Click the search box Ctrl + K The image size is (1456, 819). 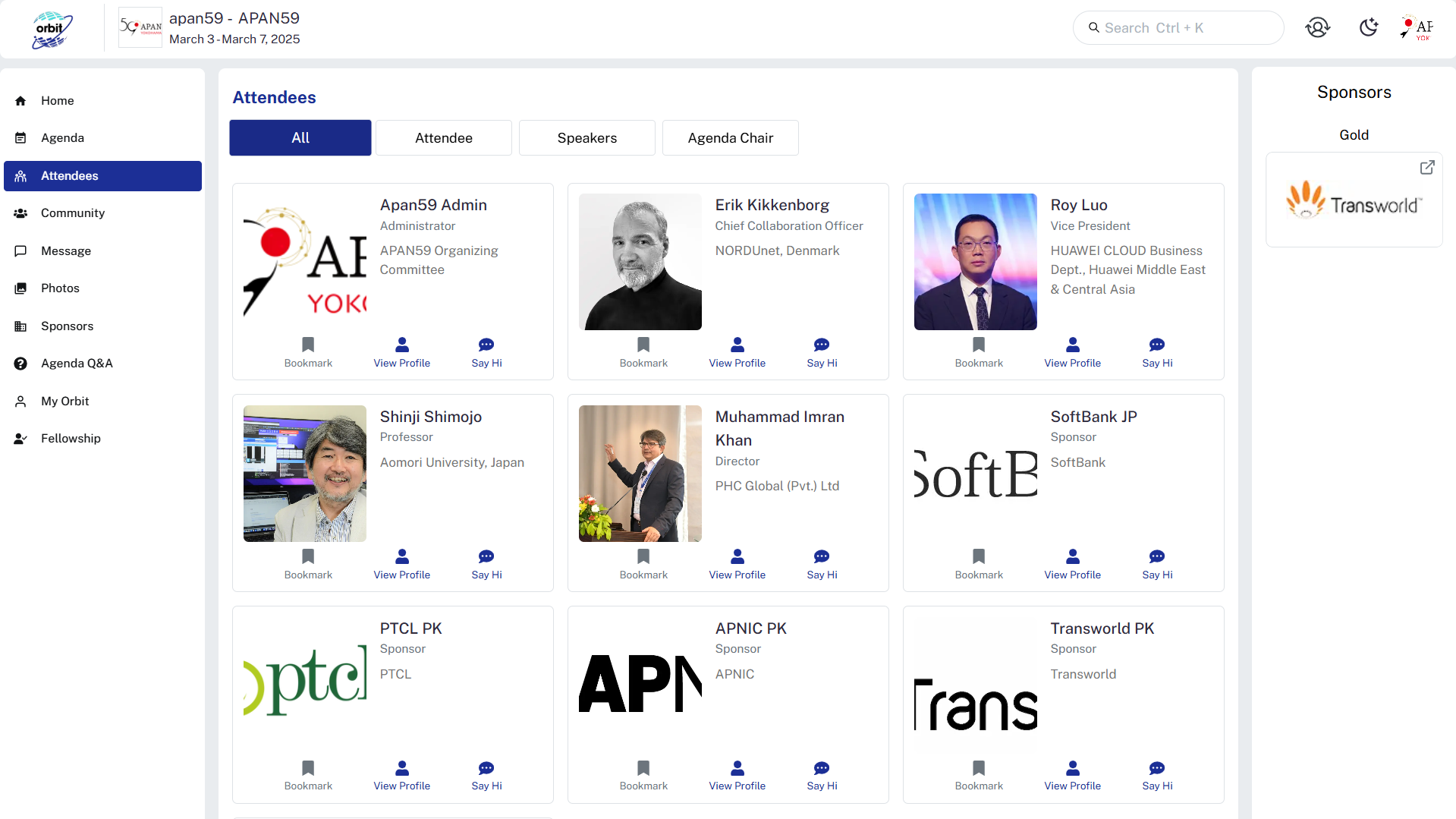point(1178,28)
